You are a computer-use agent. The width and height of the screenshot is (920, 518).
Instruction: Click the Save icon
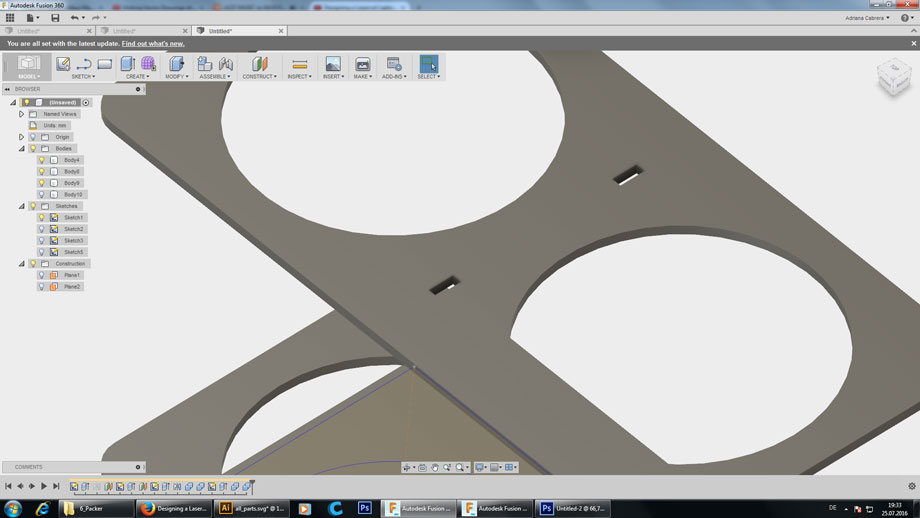coord(55,18)
